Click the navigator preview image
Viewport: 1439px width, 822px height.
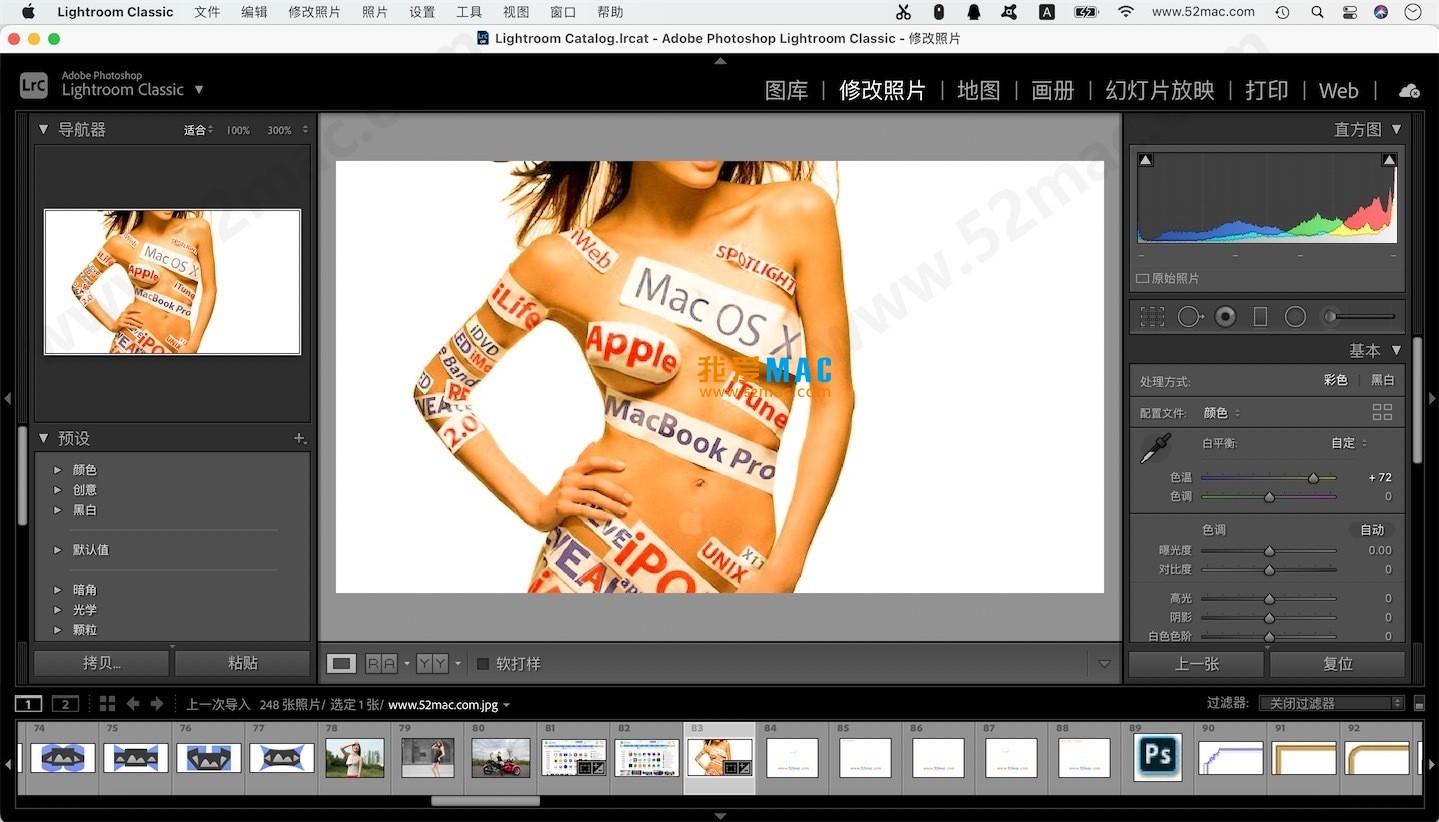pos(172,282)
